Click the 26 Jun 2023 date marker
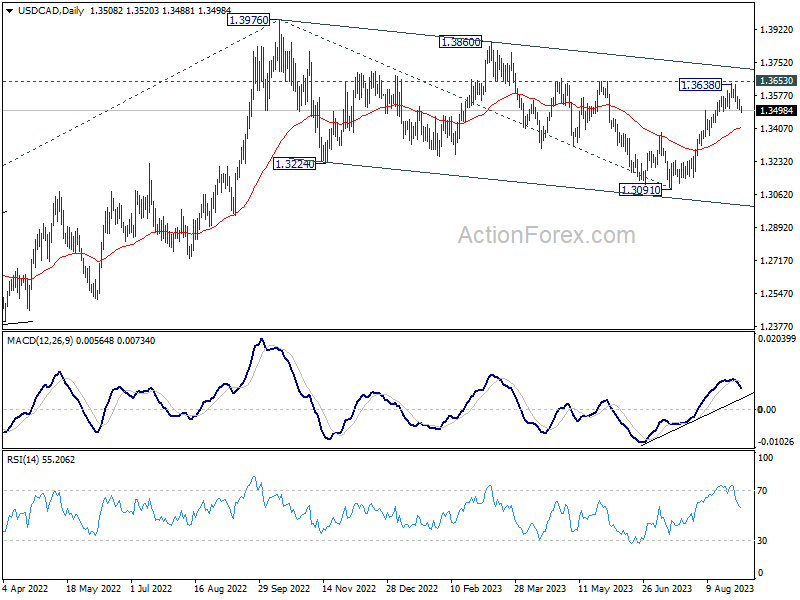 pos(667,589)
